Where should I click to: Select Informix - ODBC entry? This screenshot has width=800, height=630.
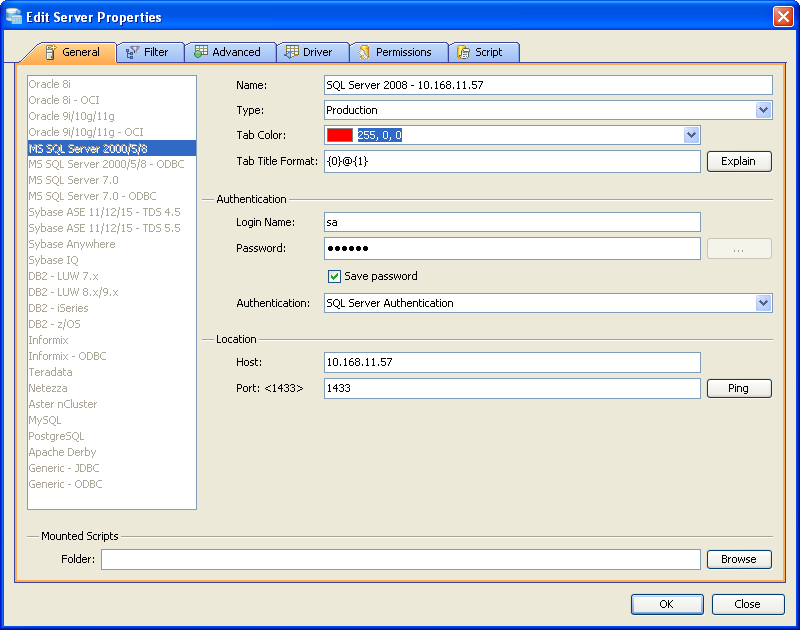point(112,356)
